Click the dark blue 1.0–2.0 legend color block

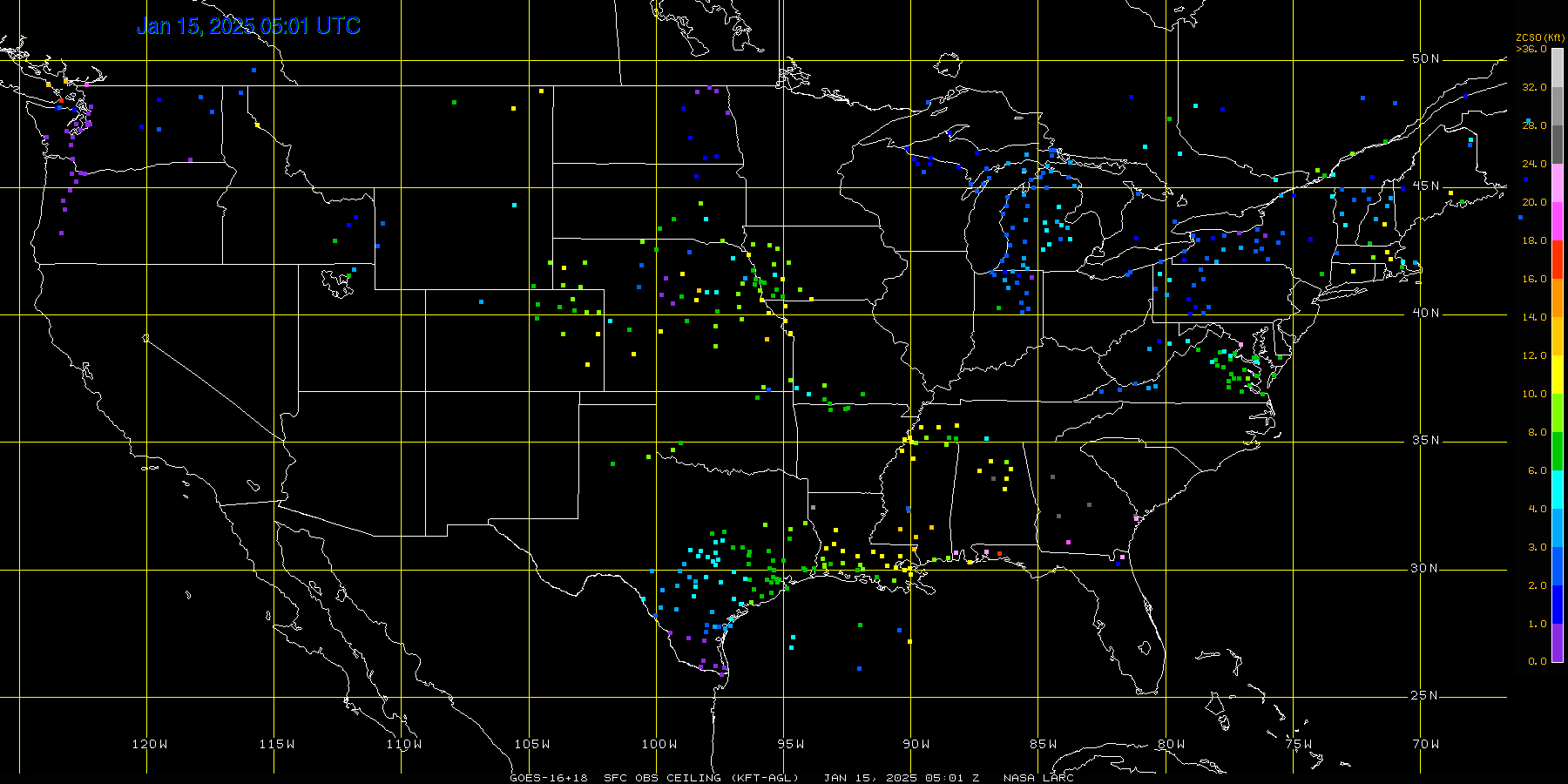(1558, 605)
